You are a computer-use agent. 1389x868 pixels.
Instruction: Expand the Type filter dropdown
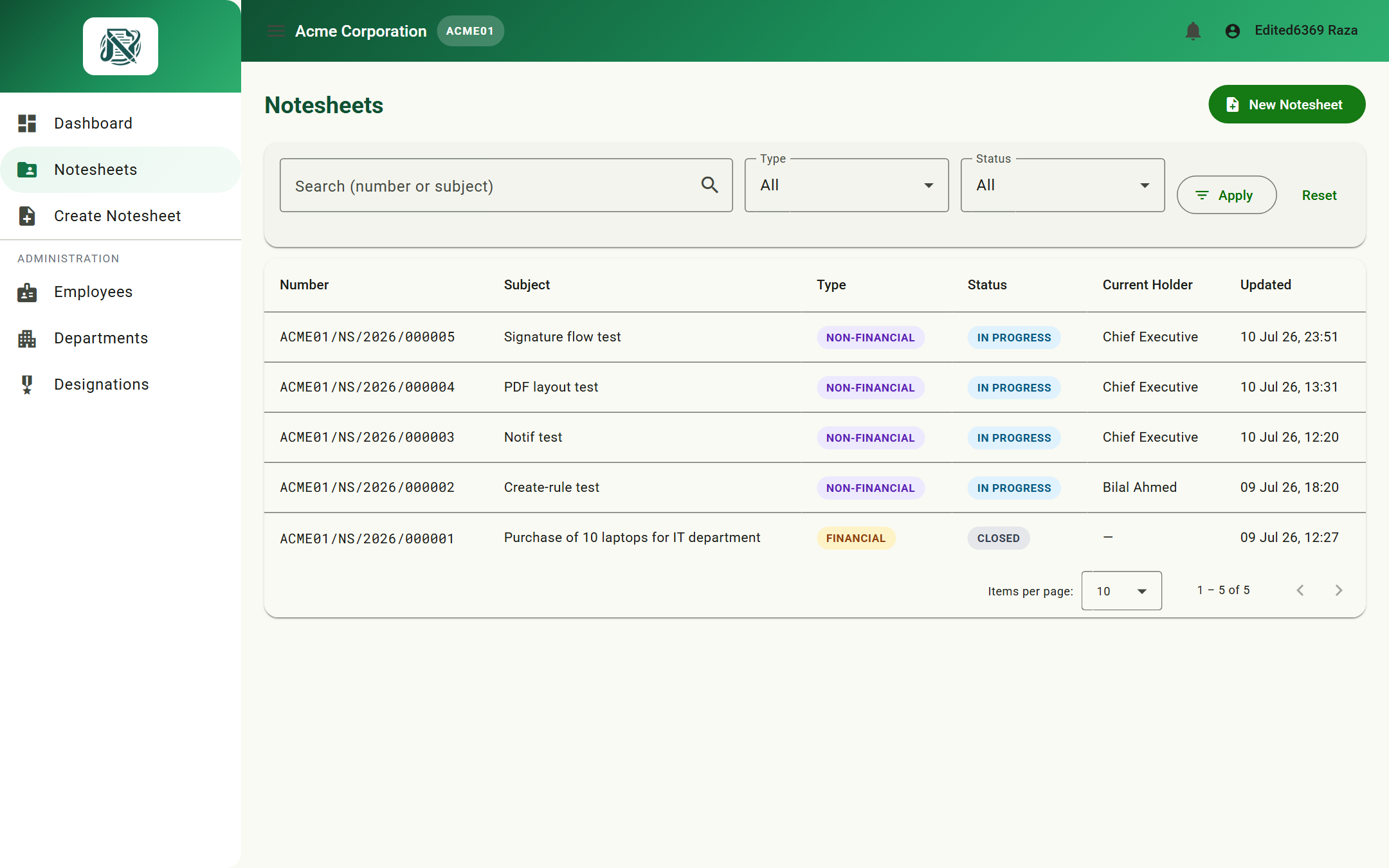(846, 185)
